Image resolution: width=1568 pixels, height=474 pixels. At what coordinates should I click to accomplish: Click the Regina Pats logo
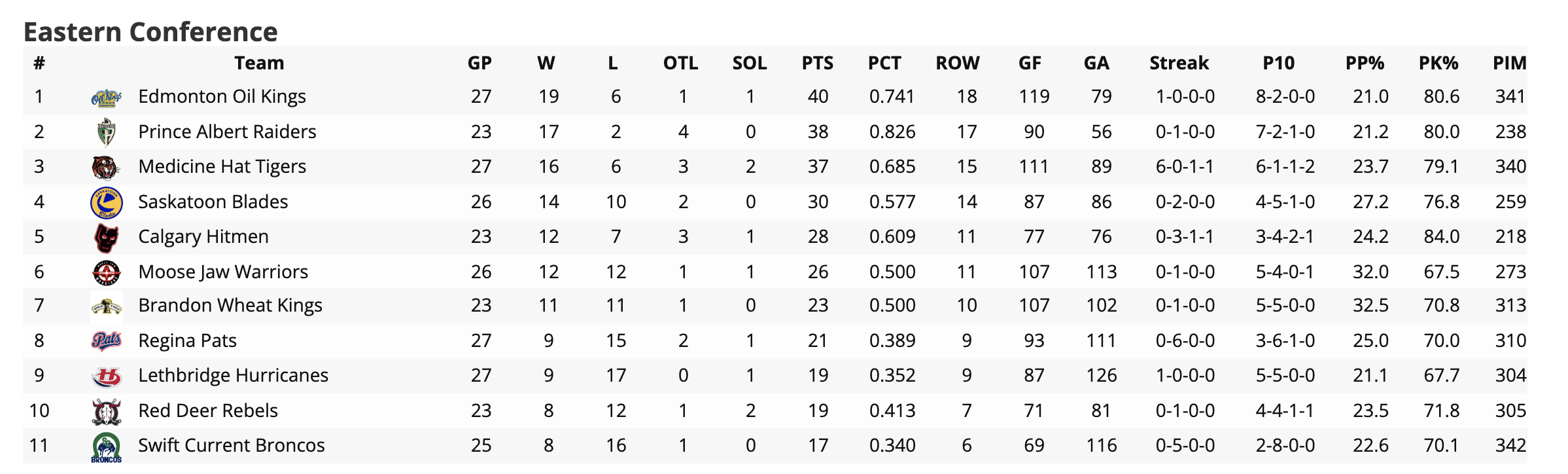click(106, 341)
